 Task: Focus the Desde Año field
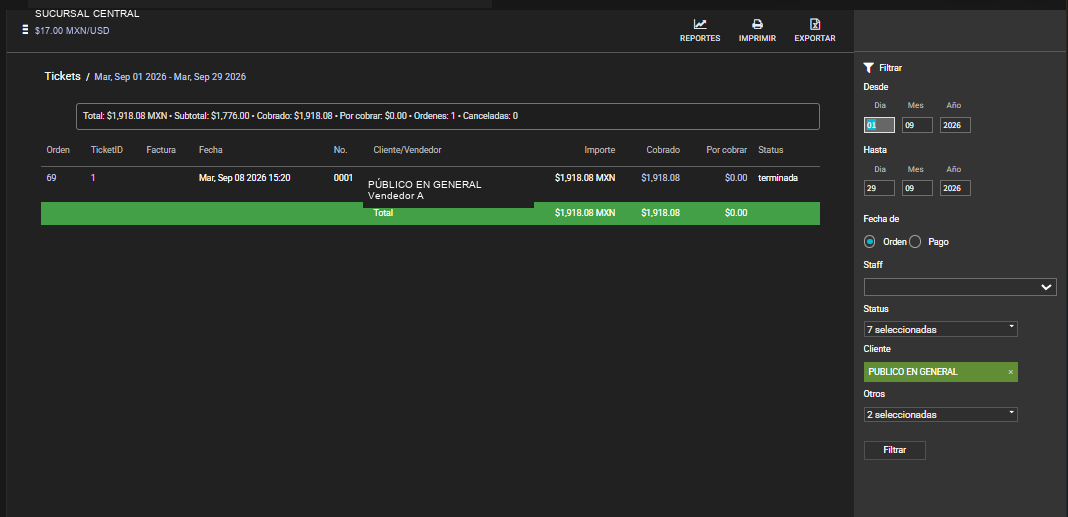click(x=955, y=125)
